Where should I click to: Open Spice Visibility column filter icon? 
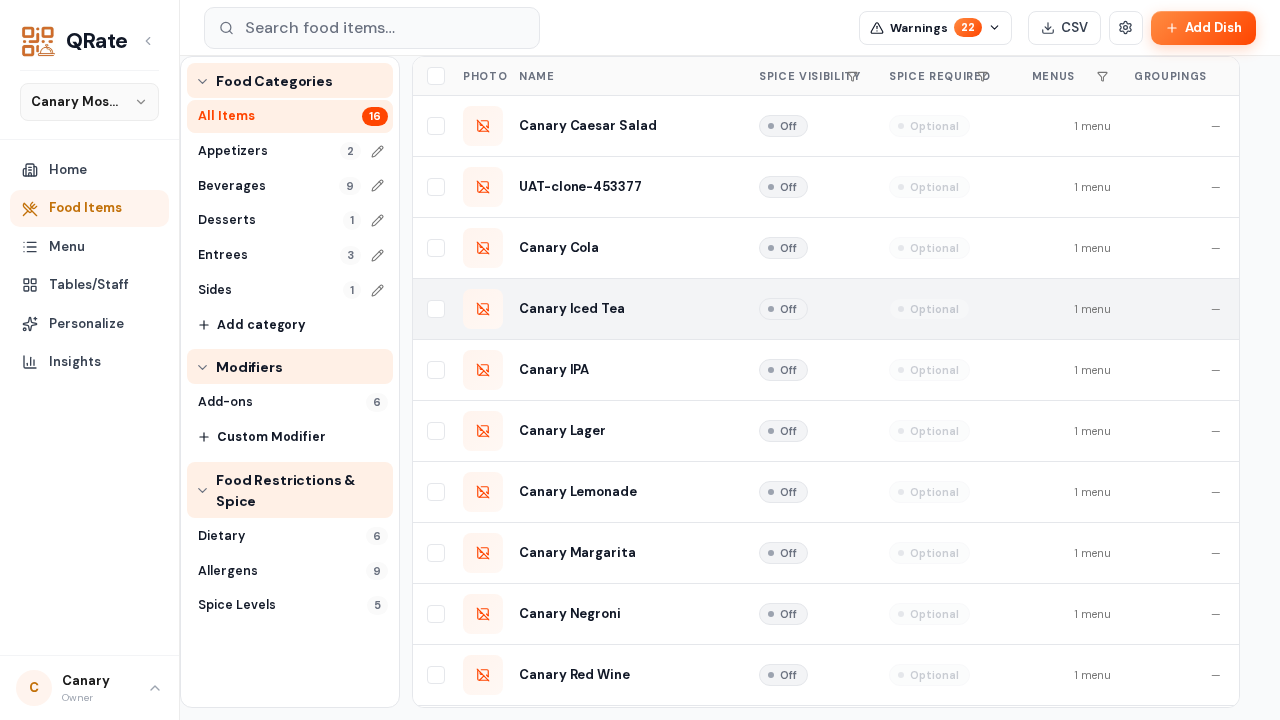(x=853, y=76)
